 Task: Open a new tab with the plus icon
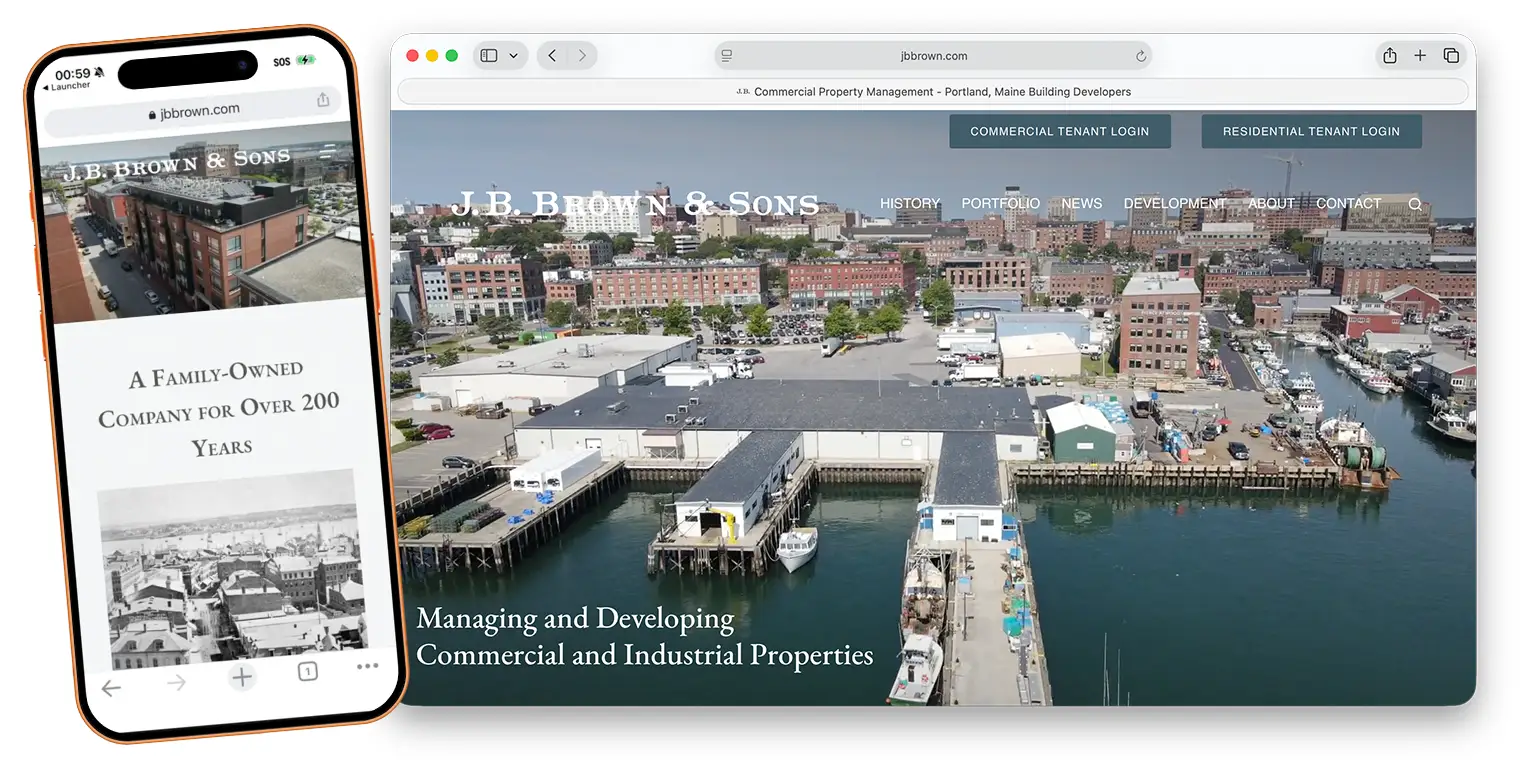tap(1420, 56)
